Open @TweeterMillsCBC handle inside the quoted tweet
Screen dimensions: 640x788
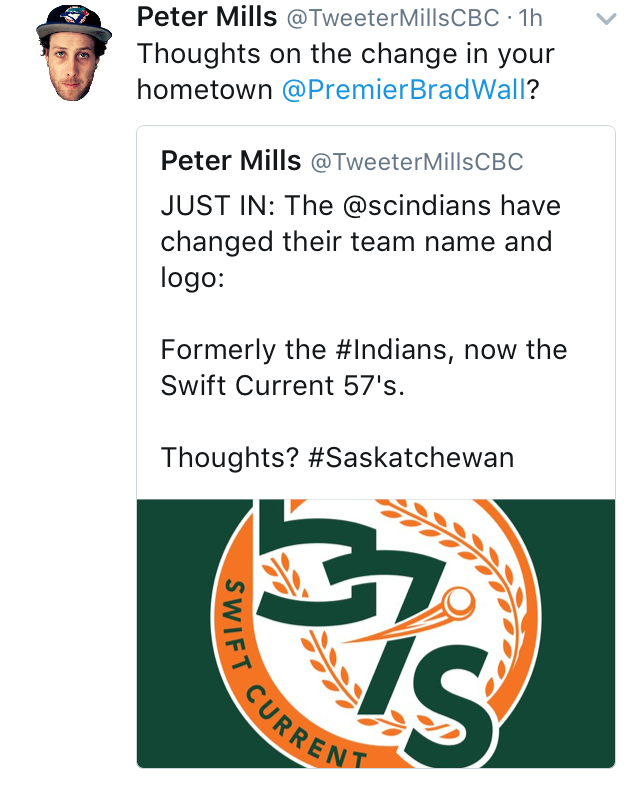click(417, 162)
